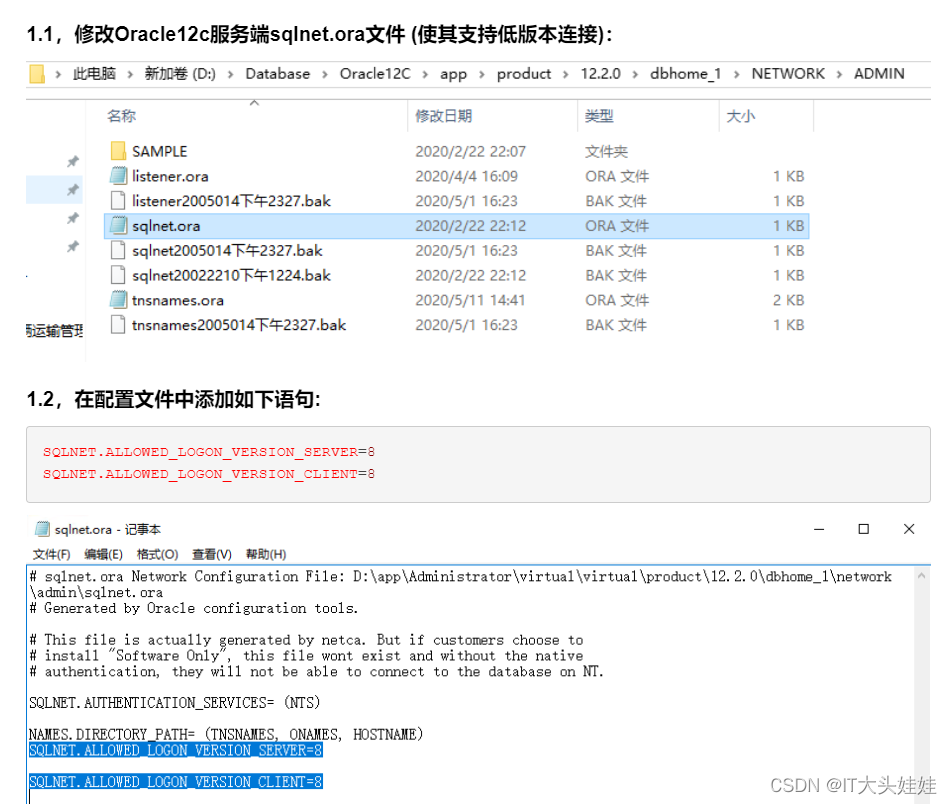The height and width of the screenshot is (804, 952).
Task: Click the pin icon beside the sqlnet2005014 row
Action: [x=73, y=246]
